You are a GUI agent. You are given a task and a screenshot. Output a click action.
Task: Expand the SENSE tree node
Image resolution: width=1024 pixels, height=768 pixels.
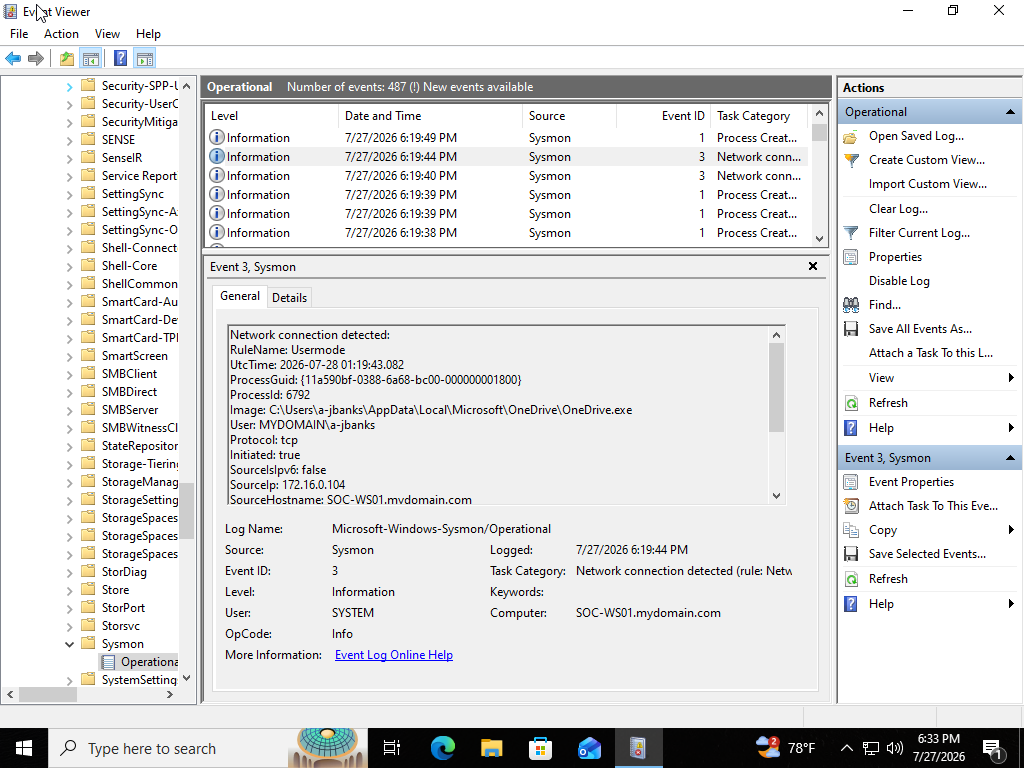69,140
